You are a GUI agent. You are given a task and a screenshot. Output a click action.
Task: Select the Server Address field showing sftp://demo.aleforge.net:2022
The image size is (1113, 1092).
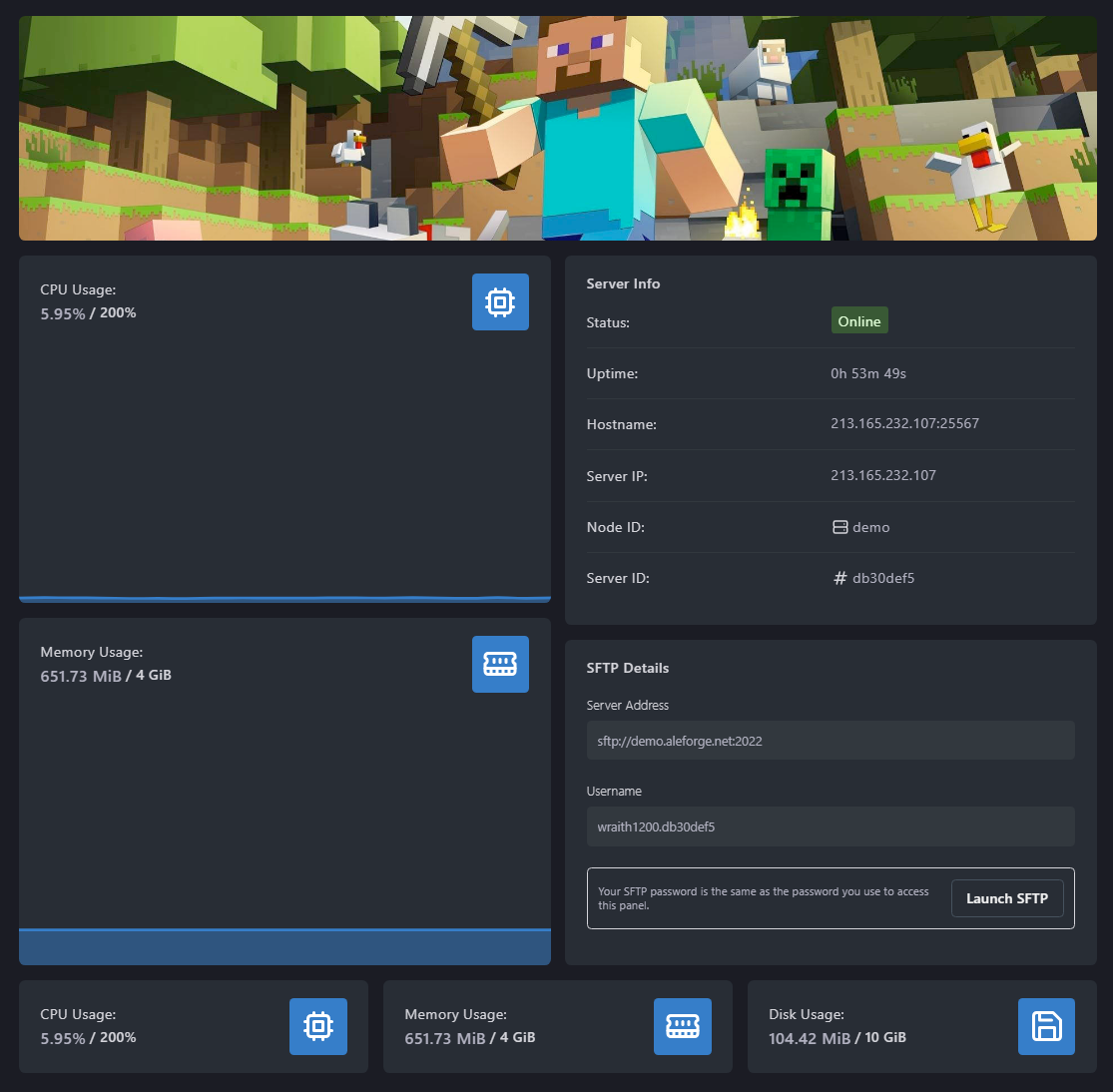pyautogui.click(x=831, y=740)
